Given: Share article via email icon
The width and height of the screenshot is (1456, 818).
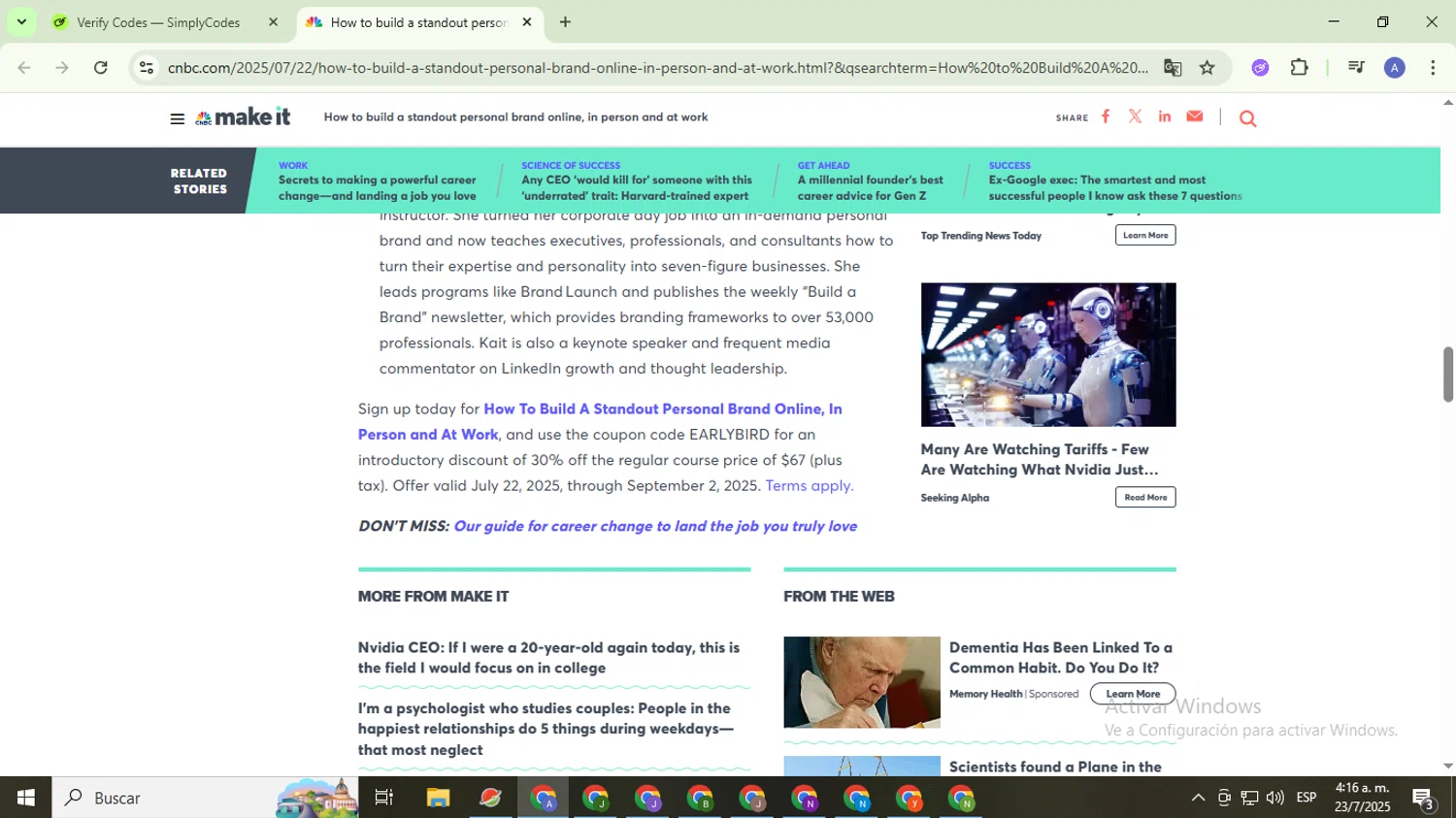Looking at the screenshot, I should click(x=1195, y=116).
